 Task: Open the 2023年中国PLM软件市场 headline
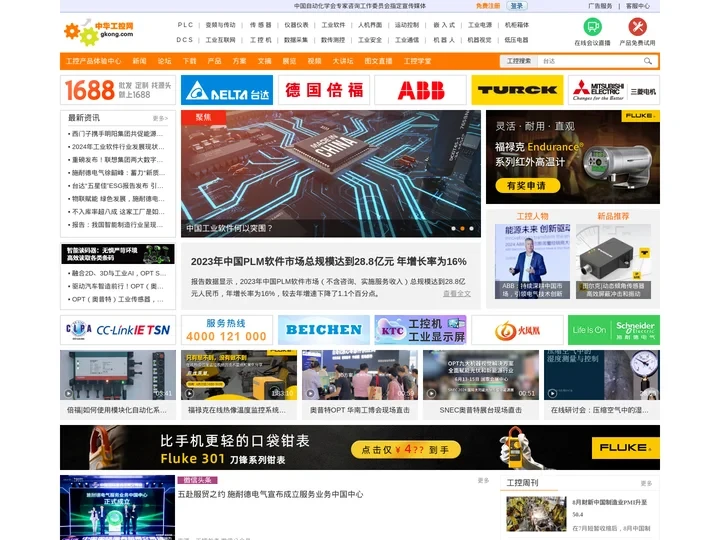pos(329,262)
